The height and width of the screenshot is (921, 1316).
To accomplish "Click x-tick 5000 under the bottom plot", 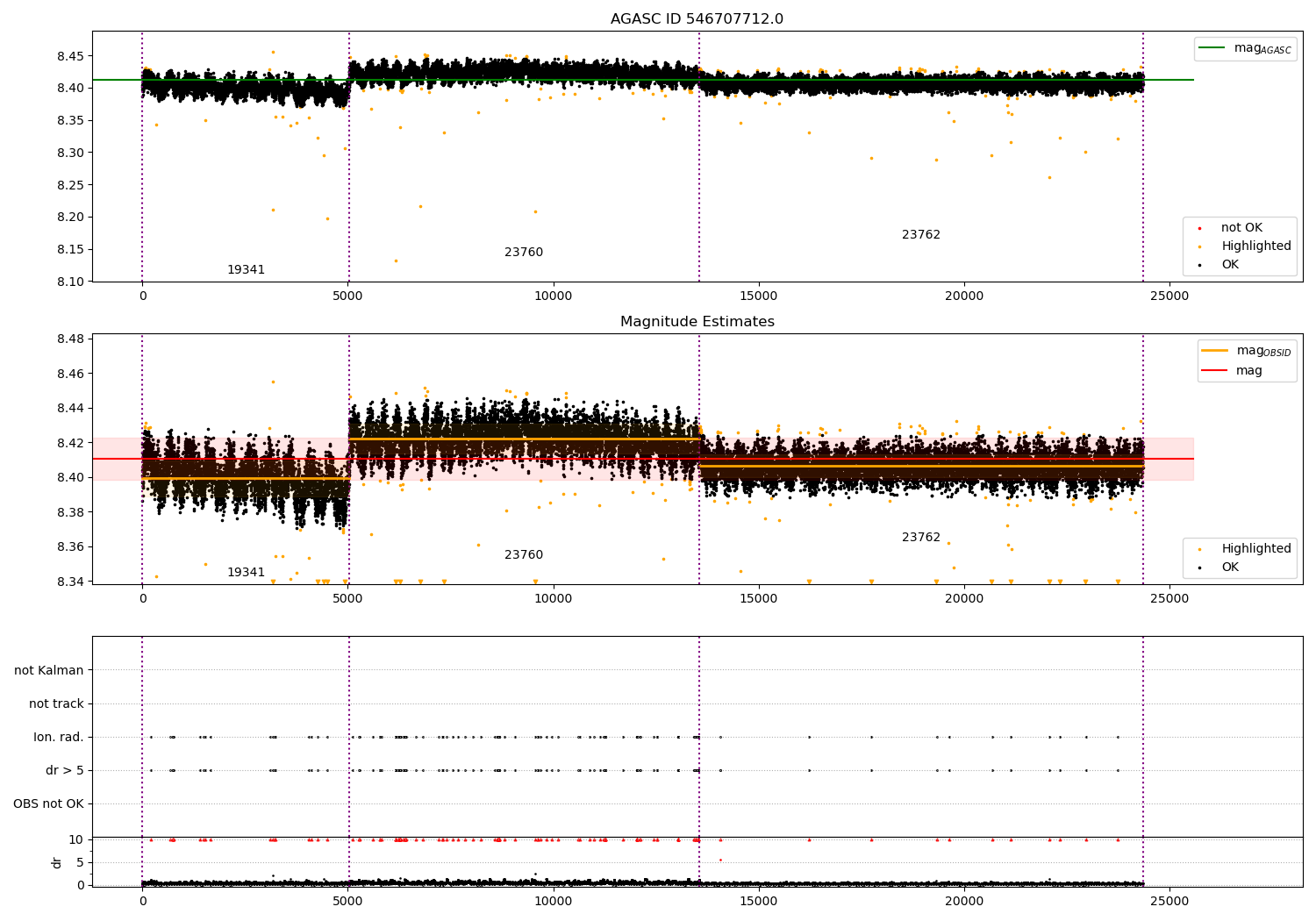I will coord(348,902).
